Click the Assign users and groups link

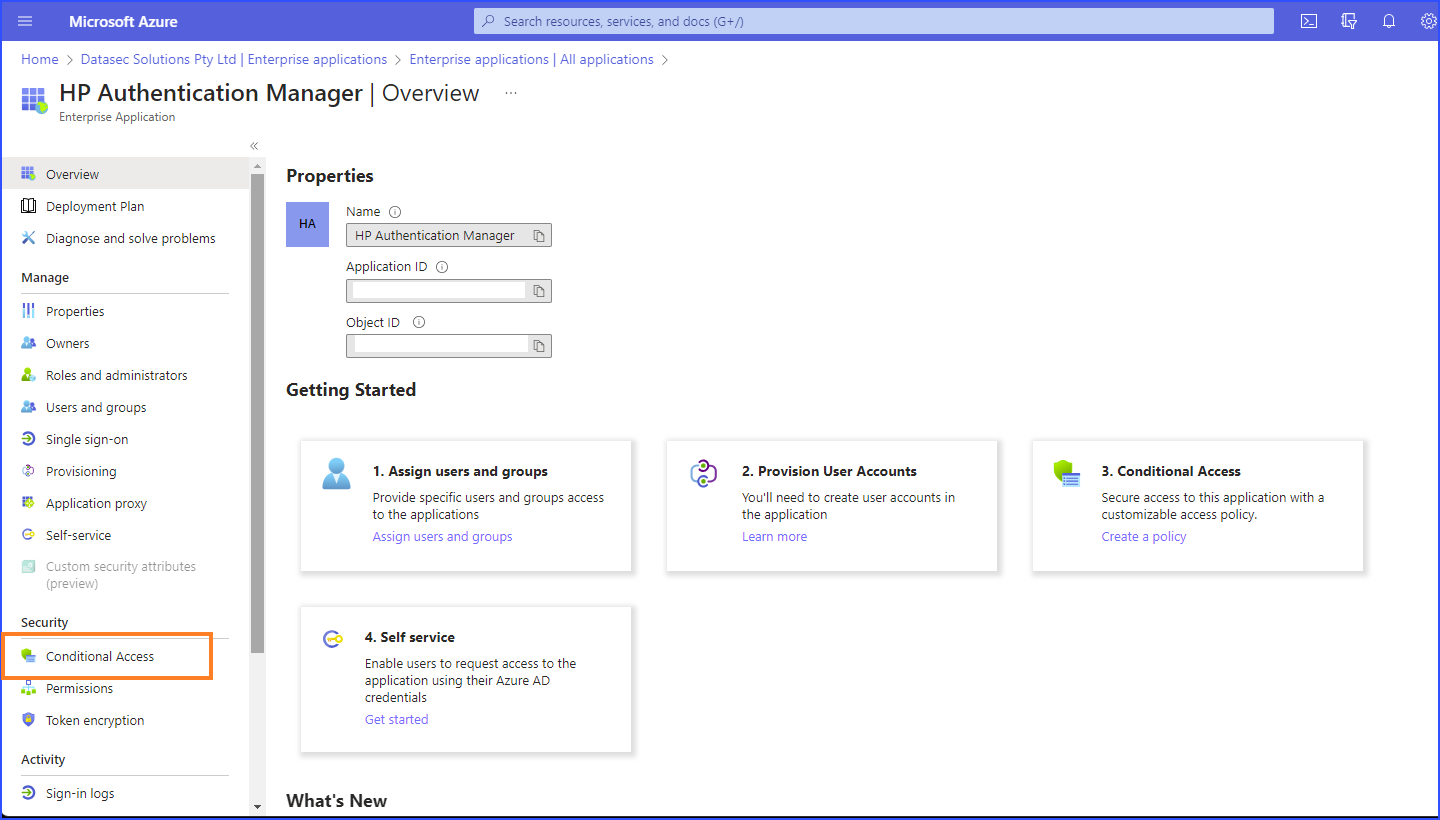pyautogui.click(x=442, y=537)
